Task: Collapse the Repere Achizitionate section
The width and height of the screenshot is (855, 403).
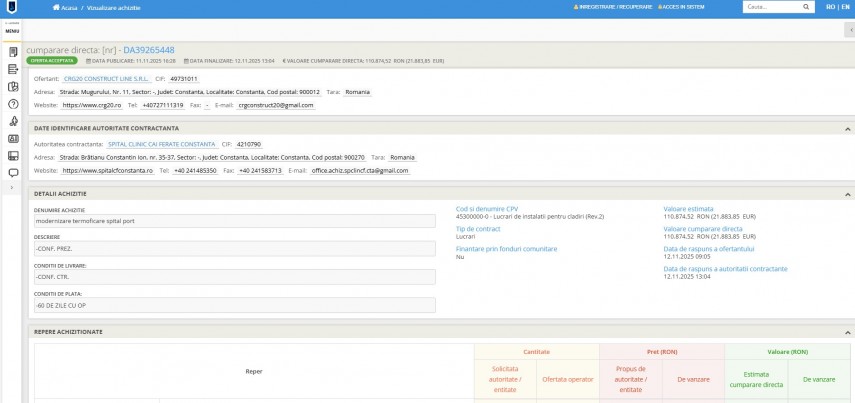Action: coord(848,331)
